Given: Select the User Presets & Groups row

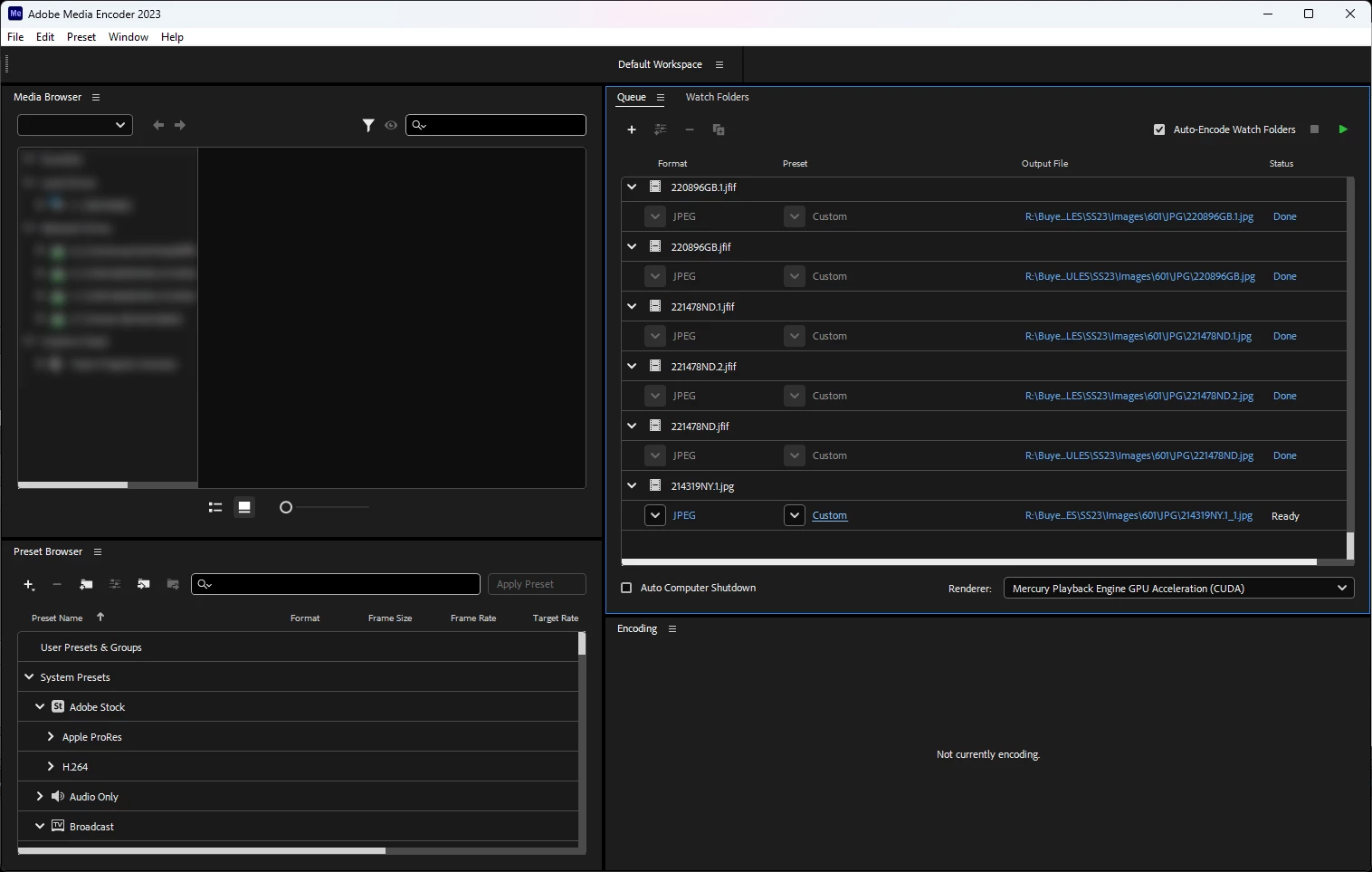Looking at the screenshot, I should pyautogui.click(x=298, y=647).
